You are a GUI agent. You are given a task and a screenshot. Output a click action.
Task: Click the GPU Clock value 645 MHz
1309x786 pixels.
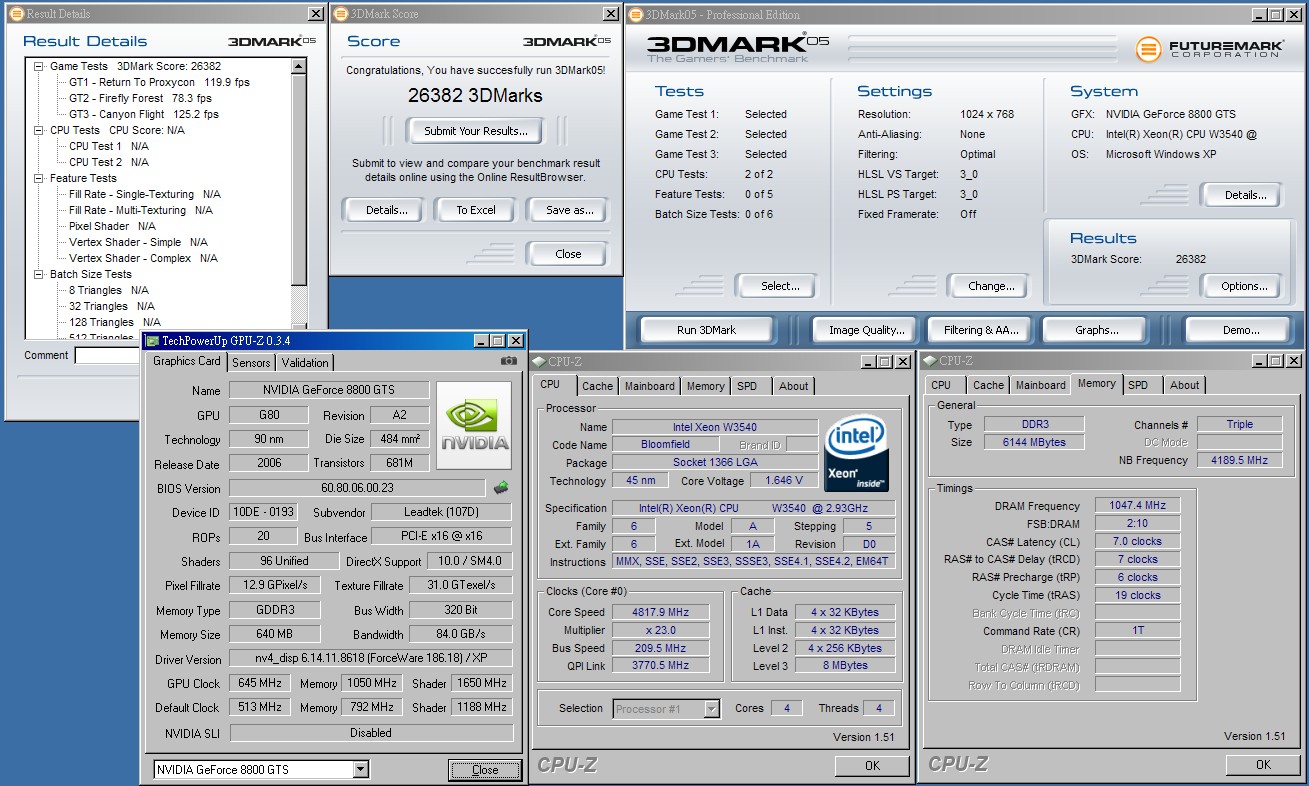coord(261,683)
